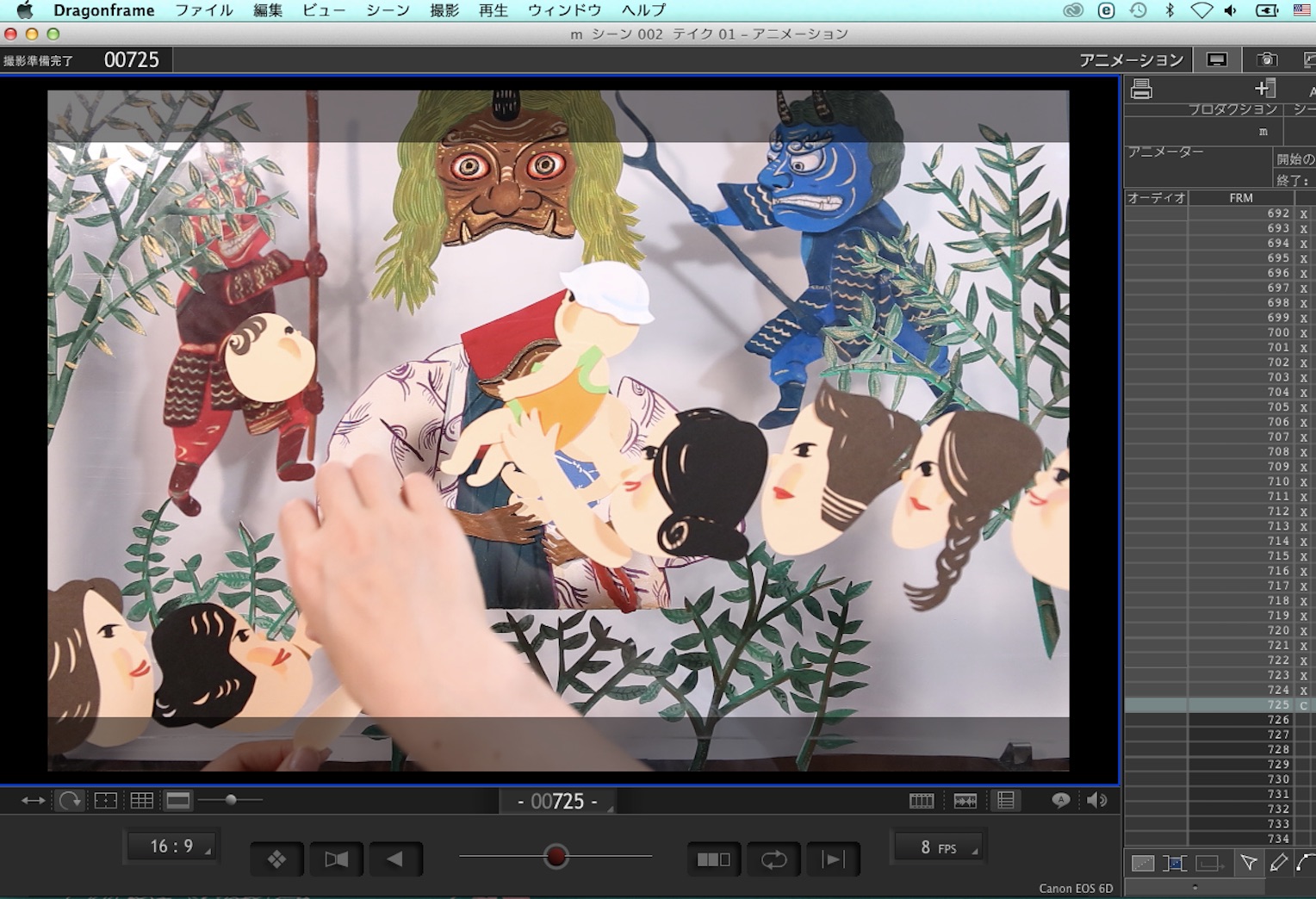Viewport: 1316px width, 899px height.
Task: Click the speech bubble notes icon
Action: pos(1060,801)
